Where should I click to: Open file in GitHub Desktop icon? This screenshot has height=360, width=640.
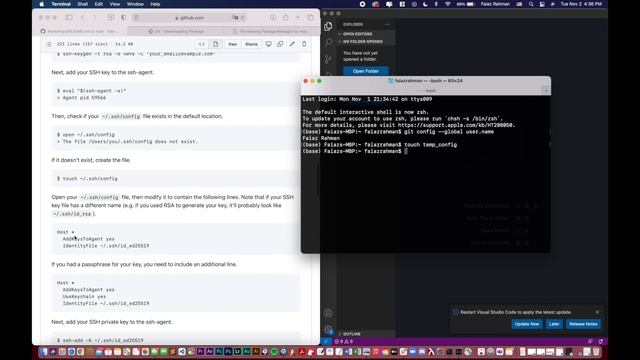coord(269,44)
